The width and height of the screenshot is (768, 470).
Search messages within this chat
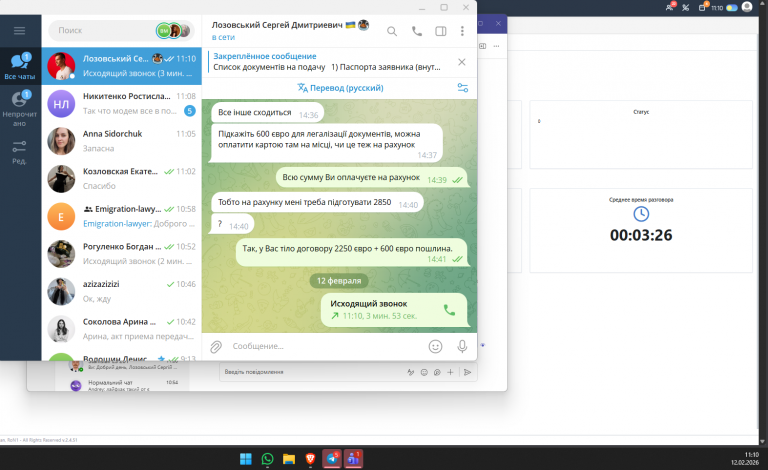pyautogui.click(x=392, y=31)
